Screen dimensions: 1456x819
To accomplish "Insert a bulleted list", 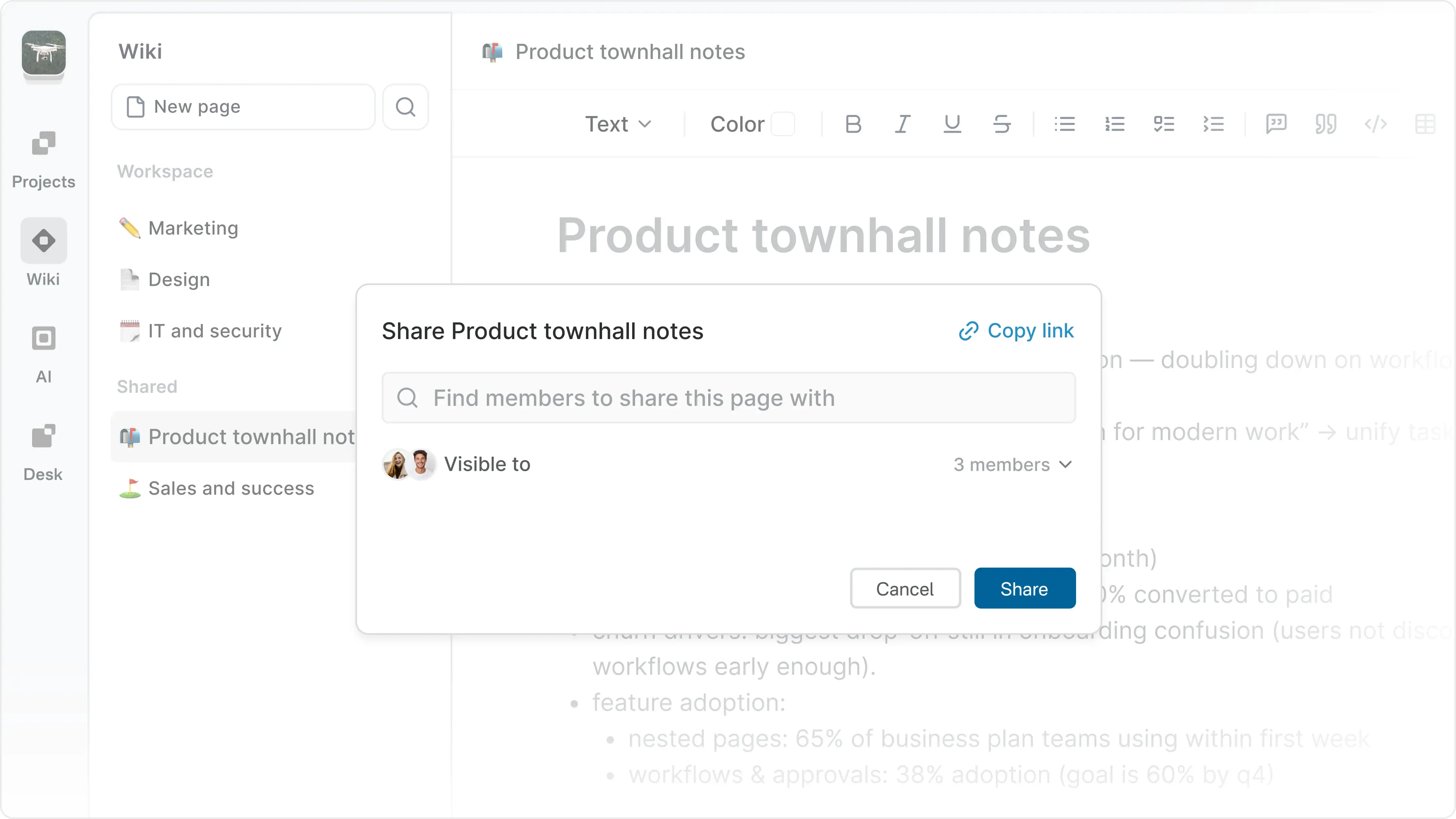I will tap(1065, 124).
